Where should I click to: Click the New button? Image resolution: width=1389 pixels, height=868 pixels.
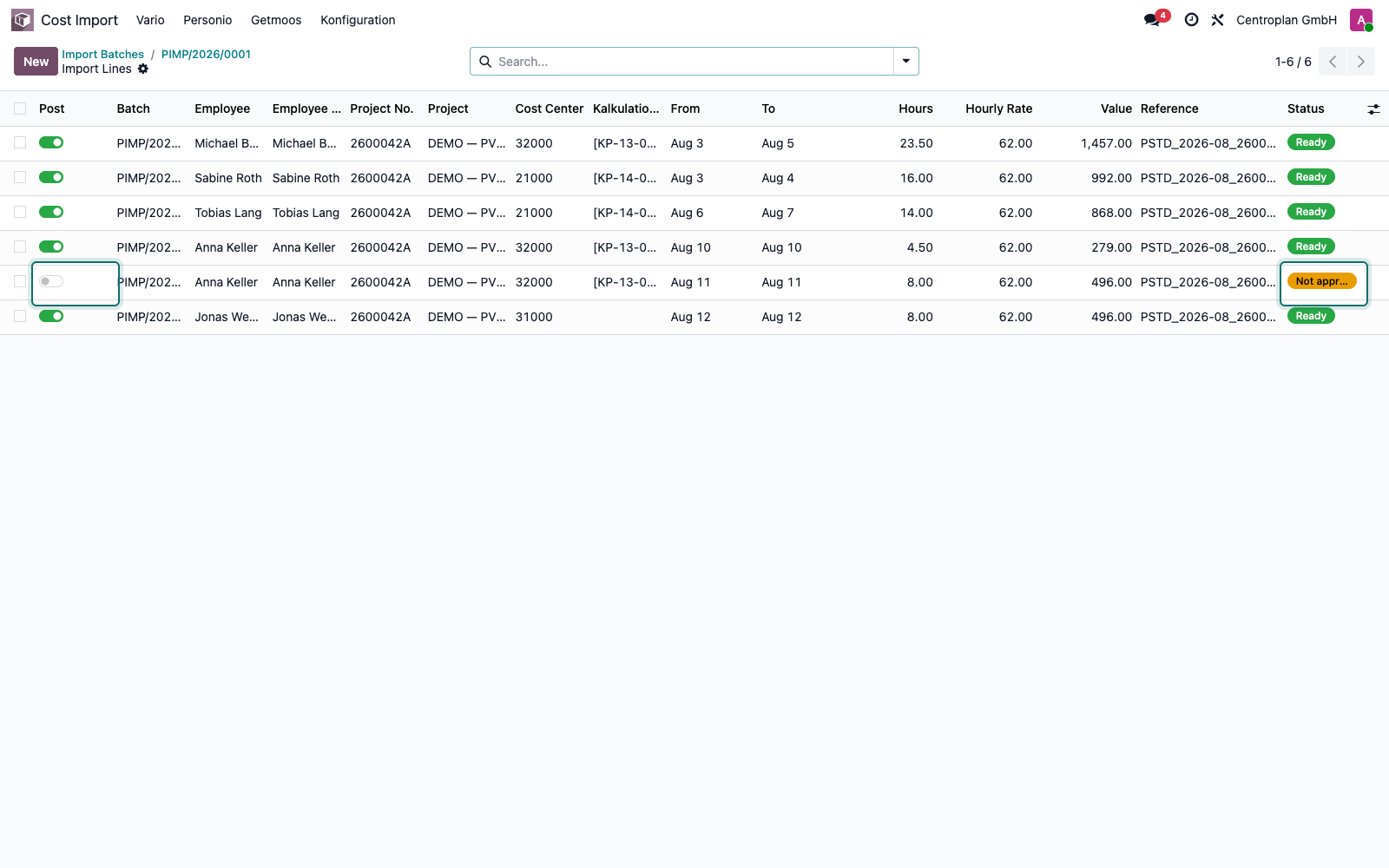(36, 62)
